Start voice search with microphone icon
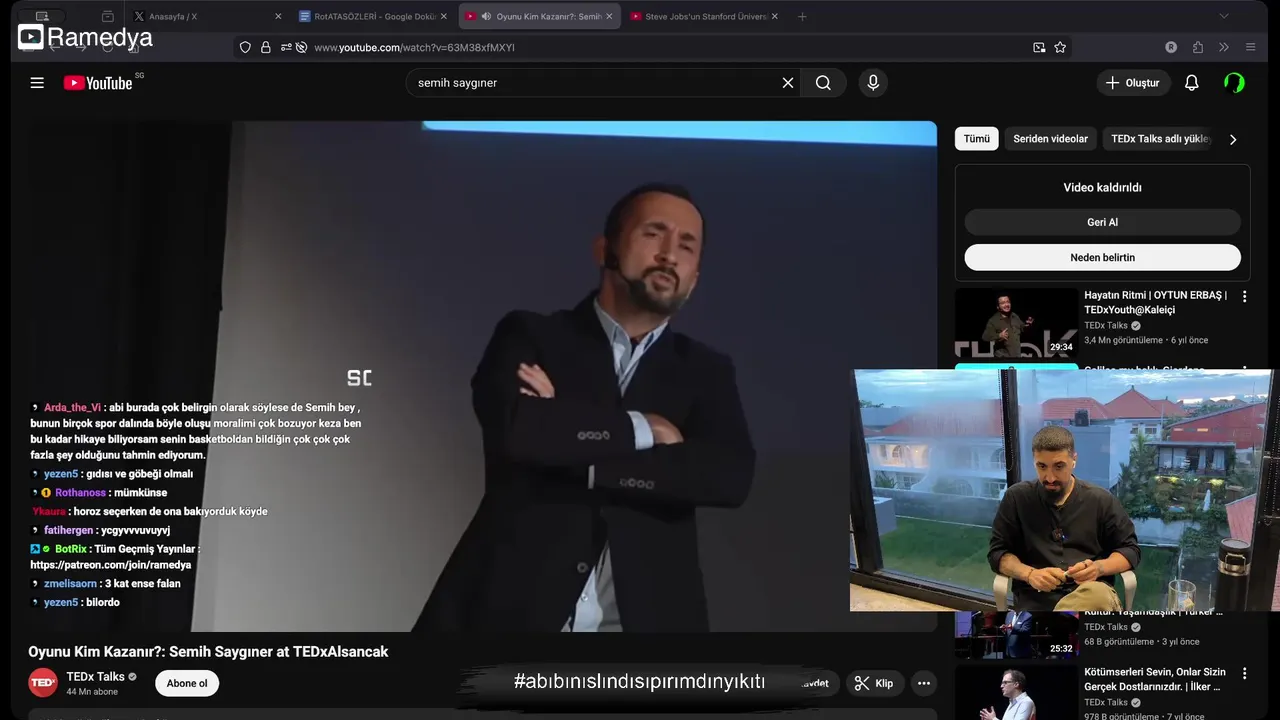 (x=873, y=83)
